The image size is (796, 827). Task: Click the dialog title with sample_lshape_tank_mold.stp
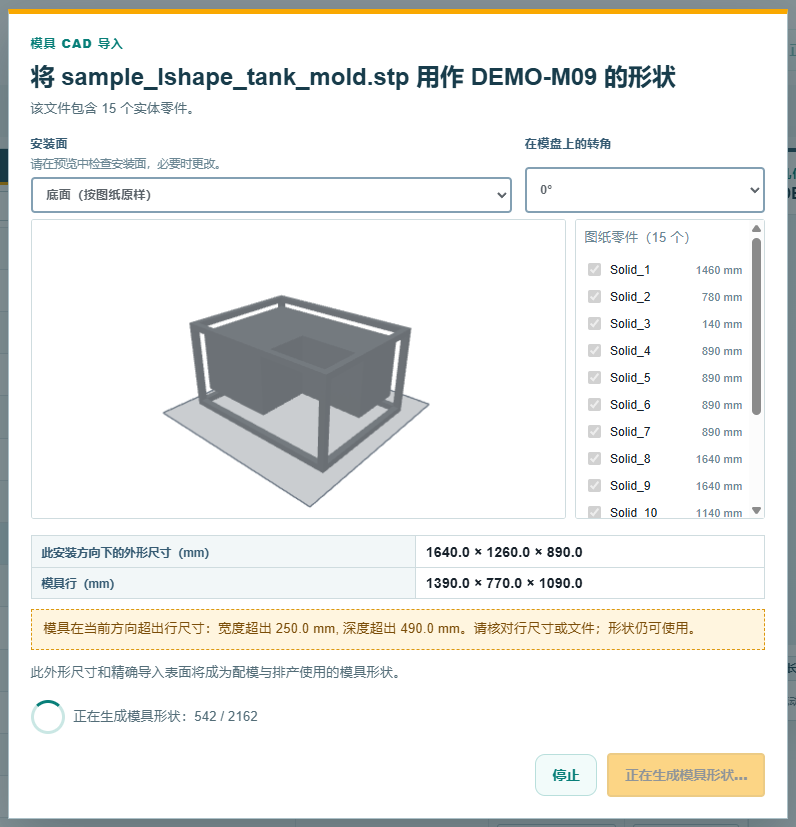pyautogui.click(x=352, y=76)
